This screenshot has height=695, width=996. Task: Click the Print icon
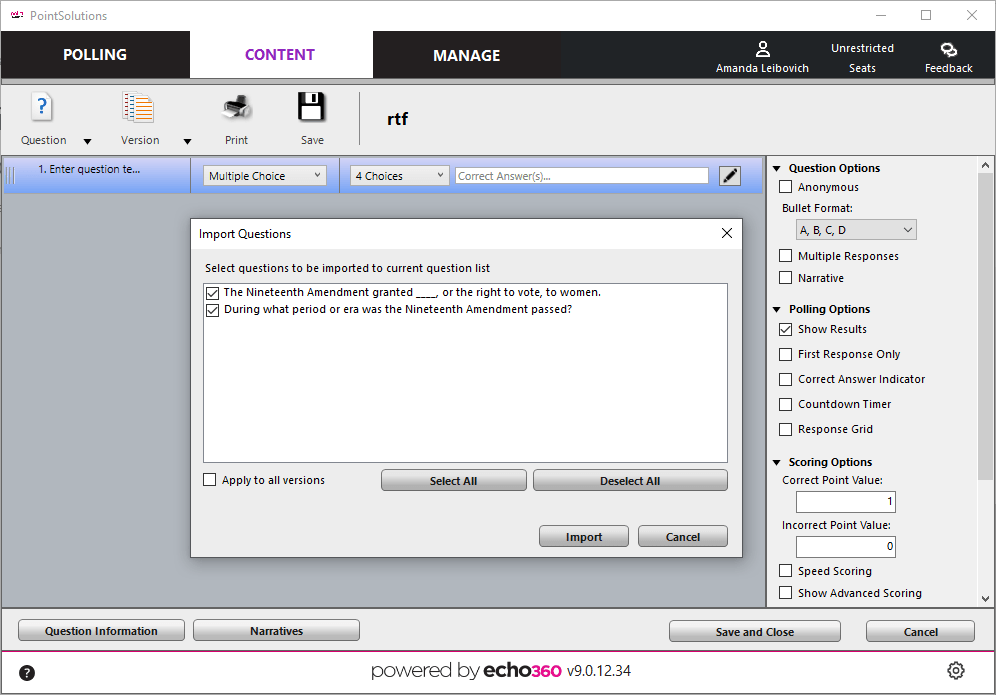pyautogui.click(x=236, y=107)
